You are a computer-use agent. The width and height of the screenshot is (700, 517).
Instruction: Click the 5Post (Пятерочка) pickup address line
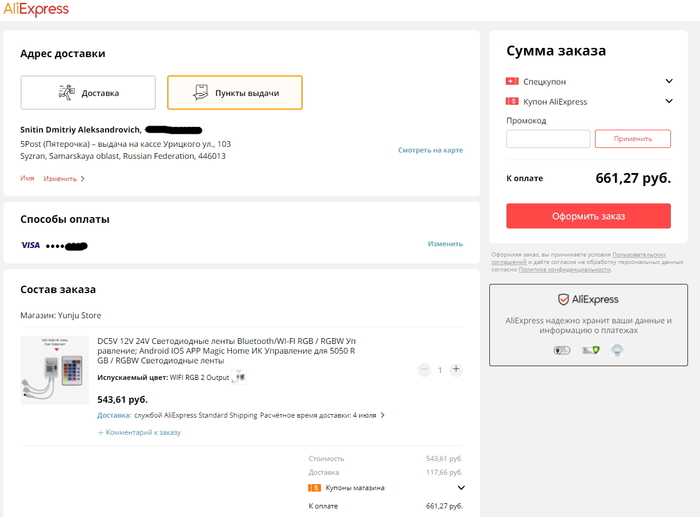coord(125,144)
